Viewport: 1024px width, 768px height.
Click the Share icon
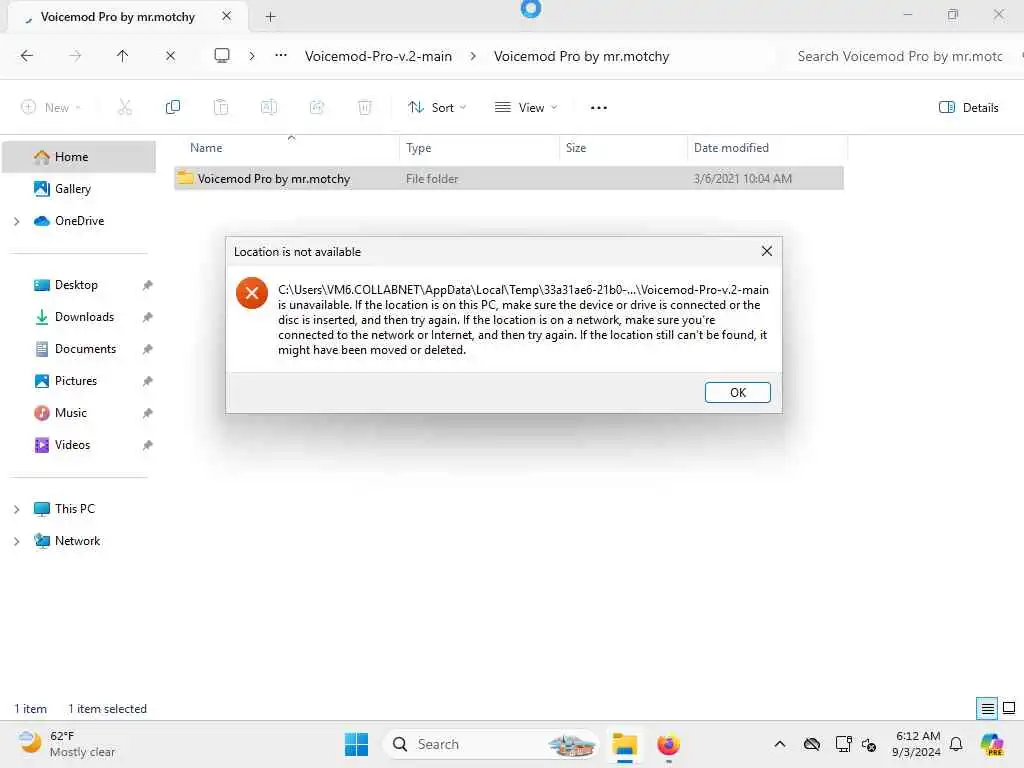[317, 107]
